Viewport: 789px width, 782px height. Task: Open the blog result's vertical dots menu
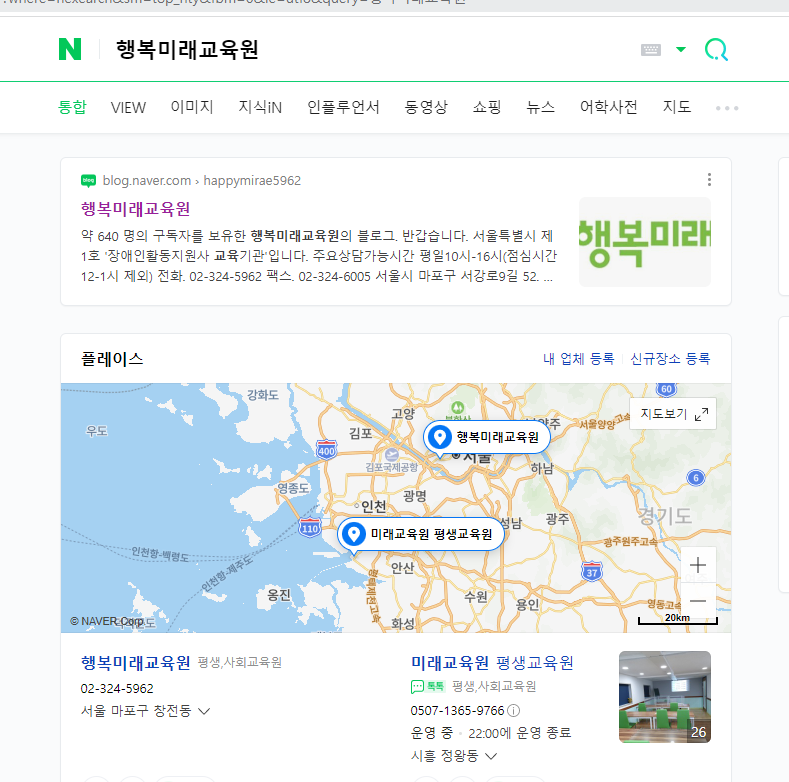click(x=709, y=180)
